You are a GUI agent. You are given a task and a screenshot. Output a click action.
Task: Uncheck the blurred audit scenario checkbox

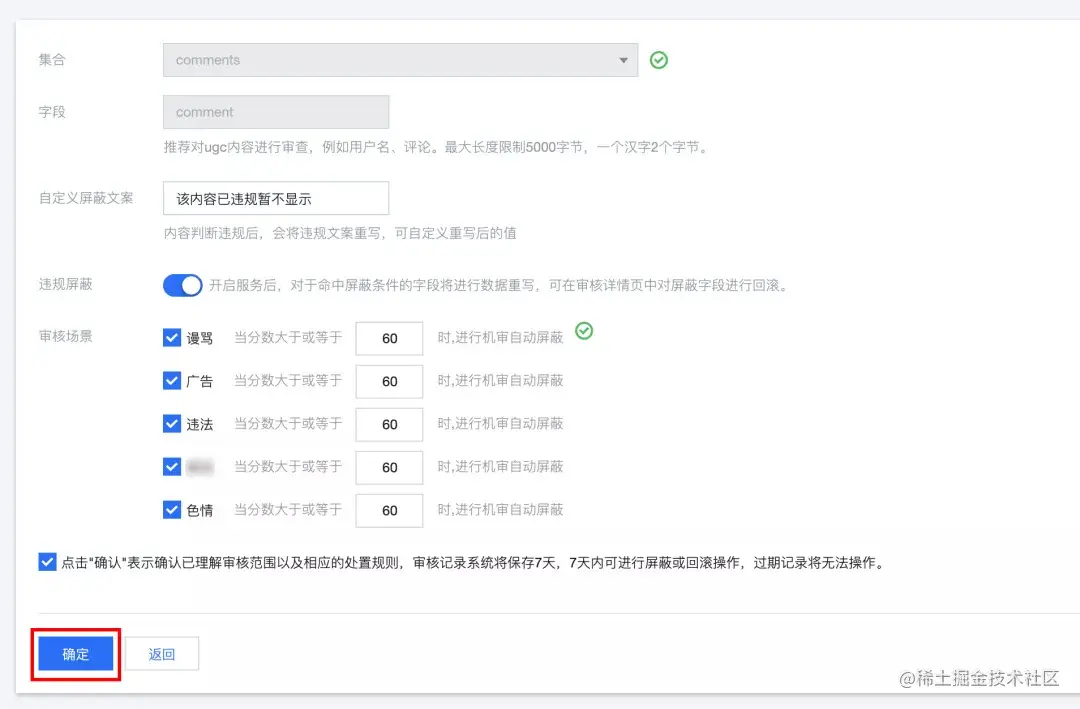[x=171, y=467]
